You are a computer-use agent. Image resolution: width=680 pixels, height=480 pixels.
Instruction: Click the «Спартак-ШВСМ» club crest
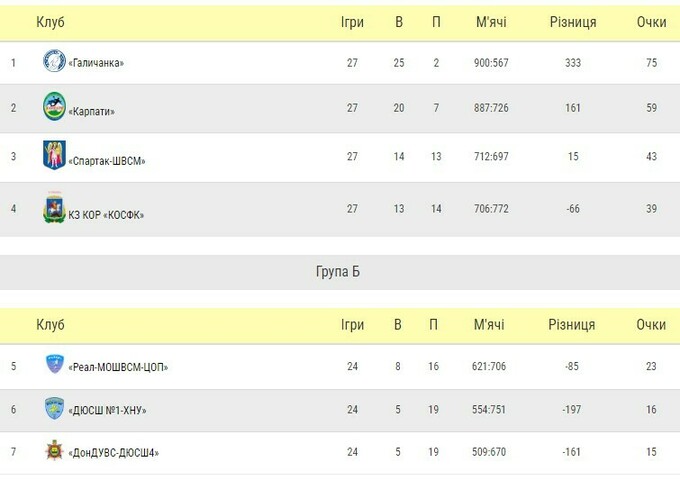tap(54, 156)
